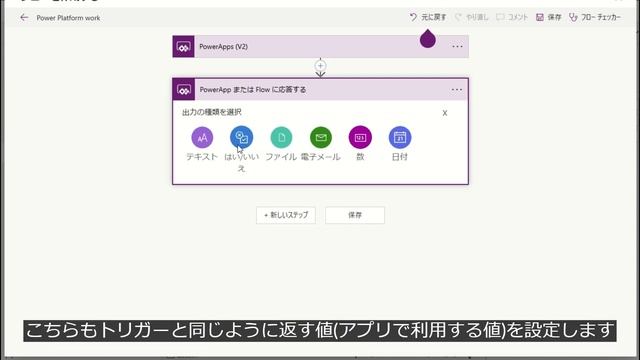Choose 日付 date output type

pos(400,144)
